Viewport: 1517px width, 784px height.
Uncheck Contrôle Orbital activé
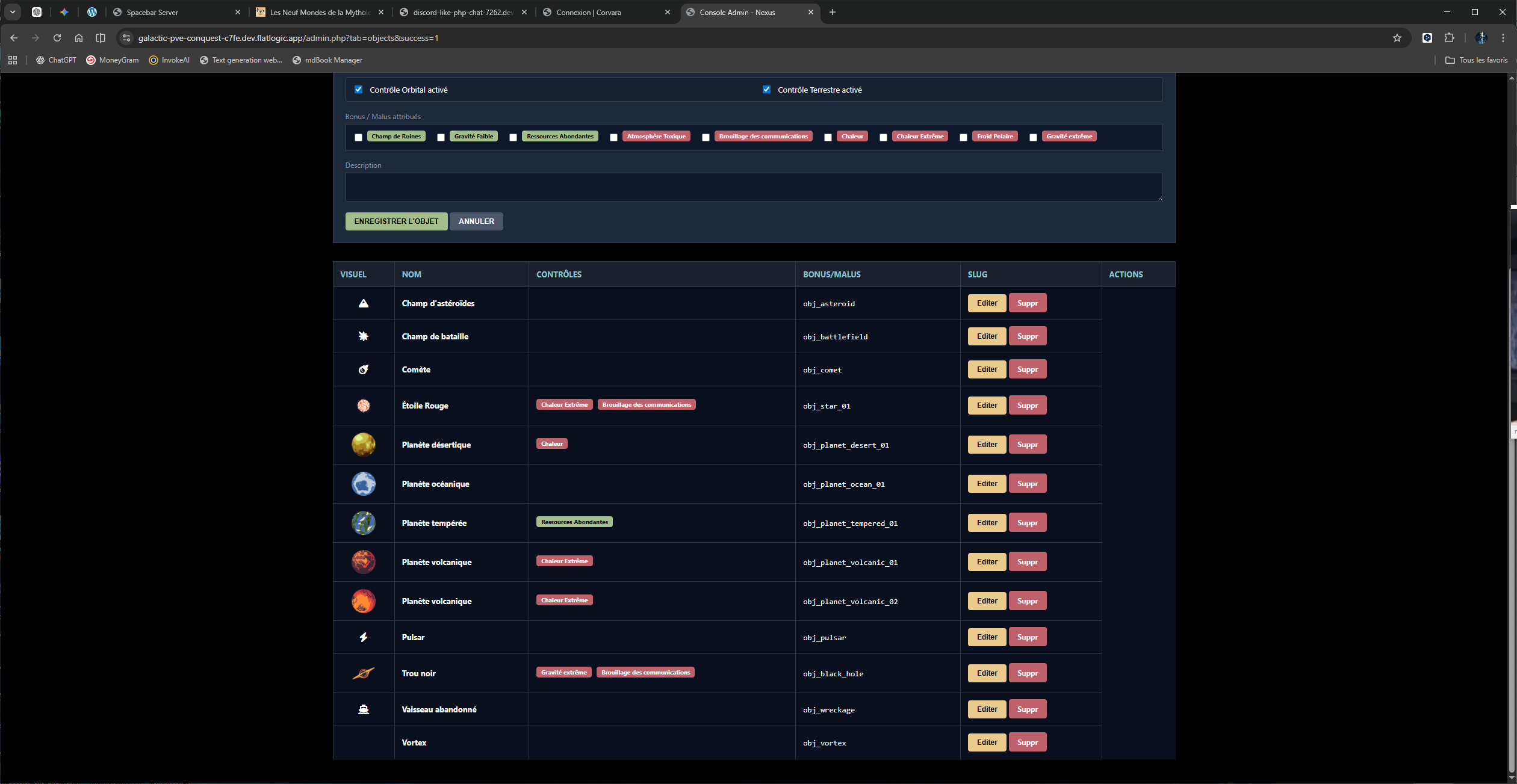pyautogui.click(x=359, y=90)
